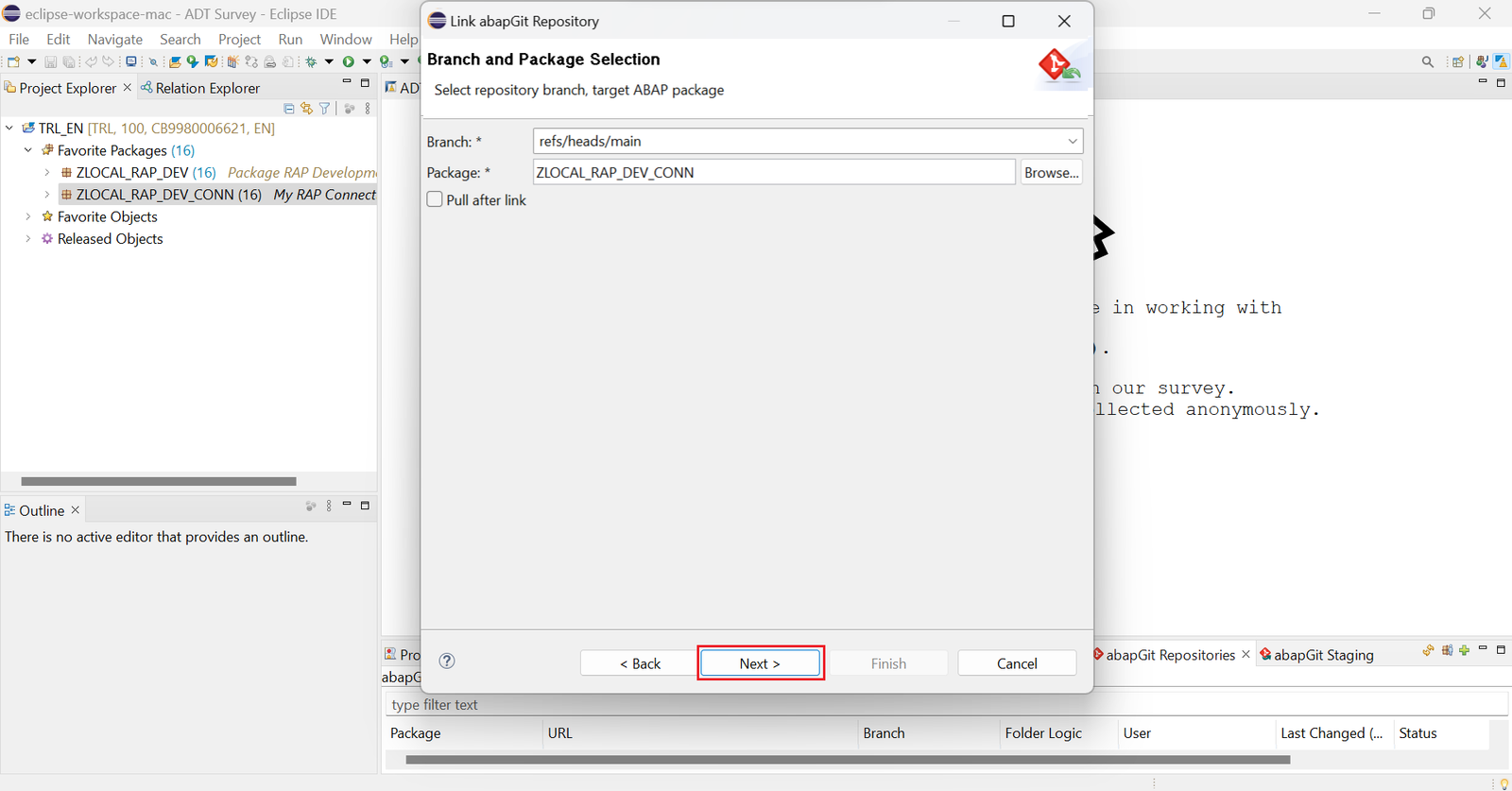
Task: Minimize the Project Explorer panel
Action: pos(347,82)
